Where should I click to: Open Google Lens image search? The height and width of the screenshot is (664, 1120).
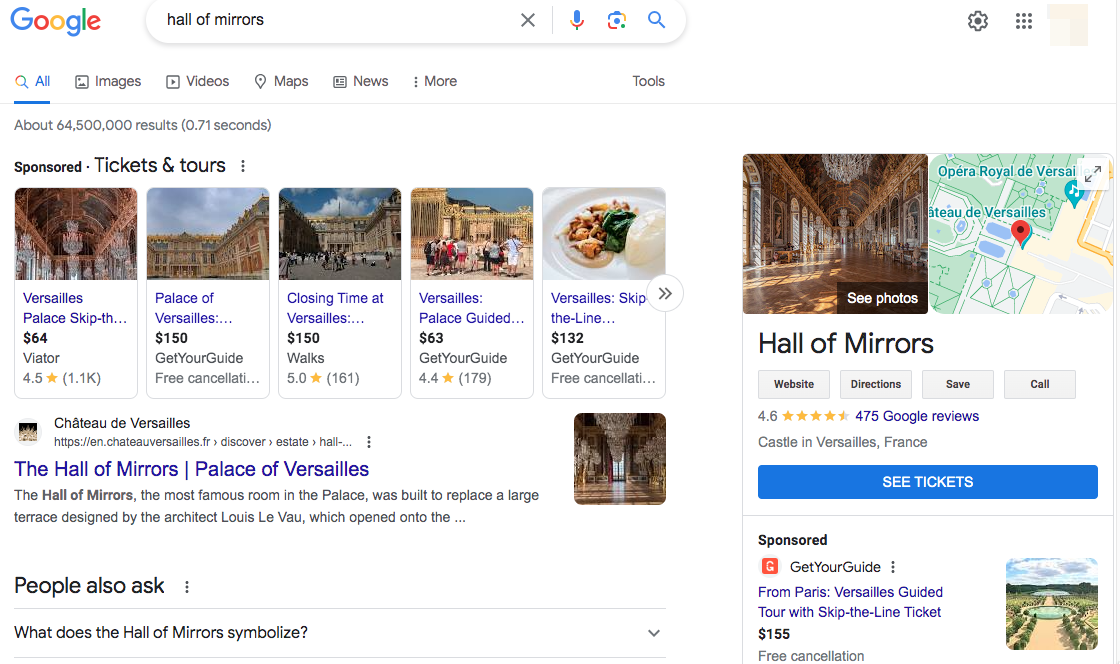pyautogui.click(x=616, y=20)
